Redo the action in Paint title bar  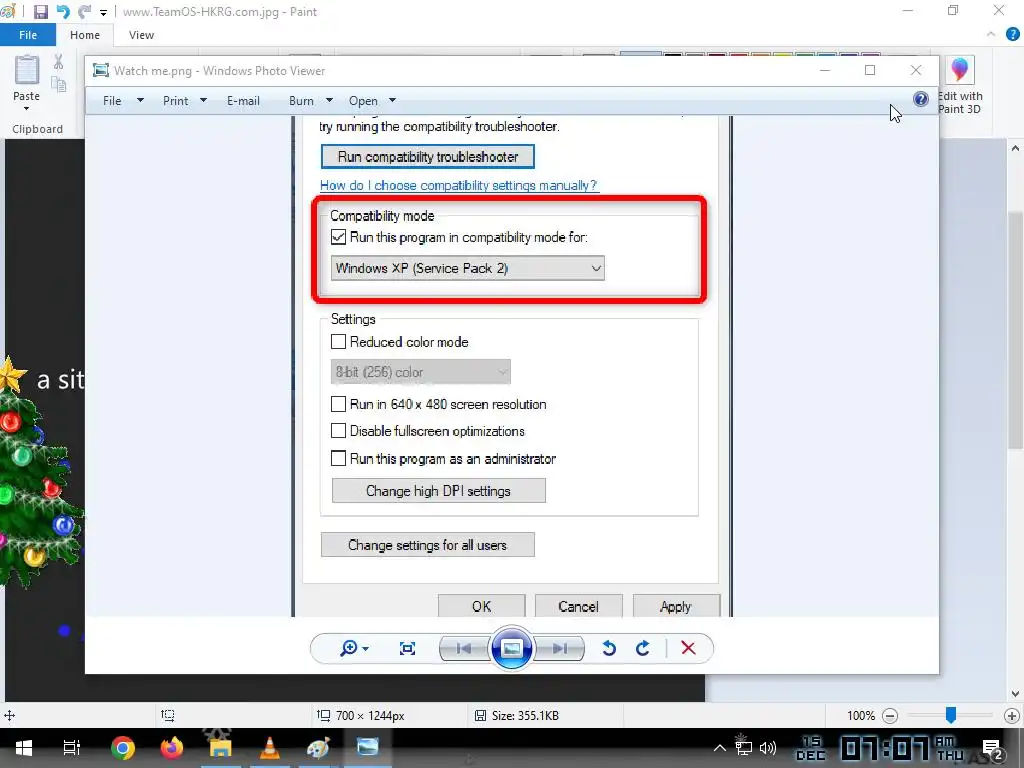point(84,12)
